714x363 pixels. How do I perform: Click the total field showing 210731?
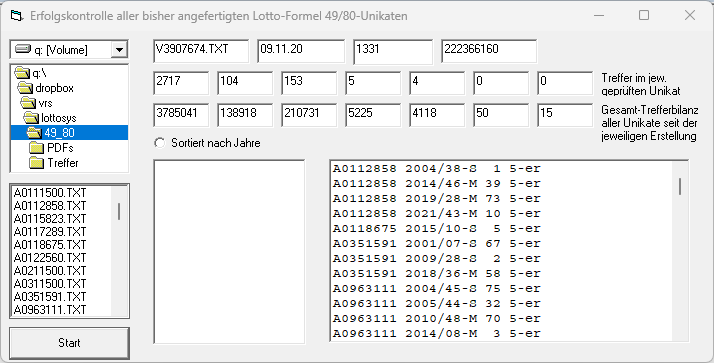pos(309,115)
